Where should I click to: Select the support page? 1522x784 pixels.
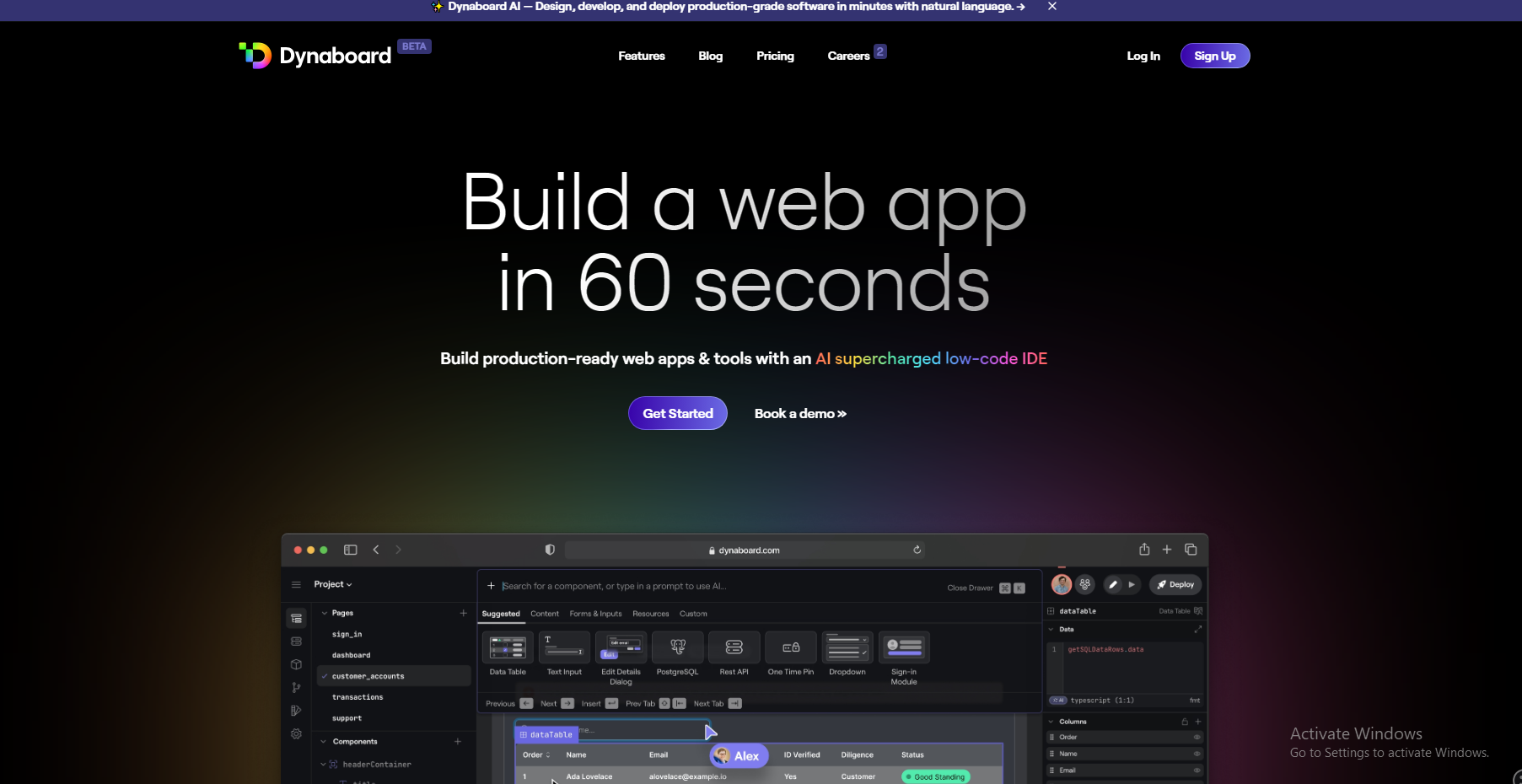pos(347,718)
